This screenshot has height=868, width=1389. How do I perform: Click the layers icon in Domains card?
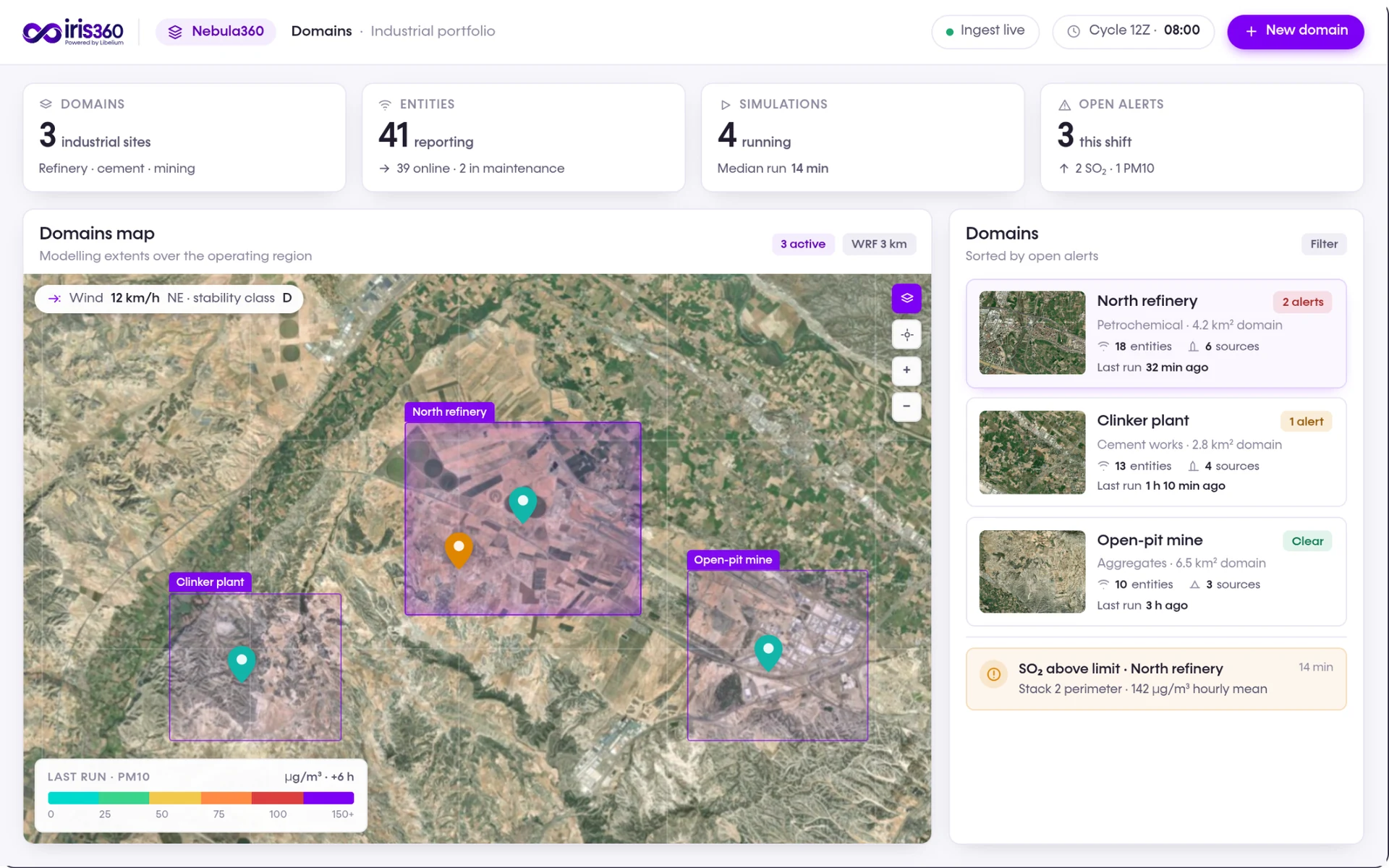coord(46,104)
